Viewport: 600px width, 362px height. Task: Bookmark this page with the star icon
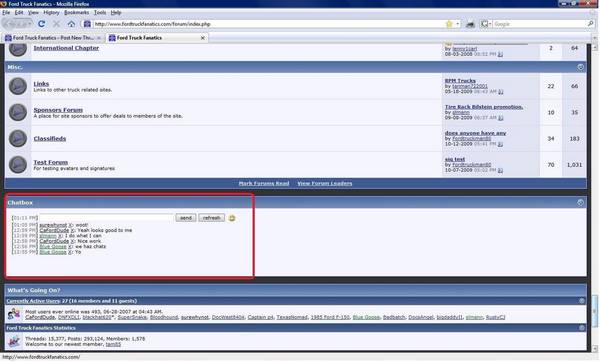[449, 24]
